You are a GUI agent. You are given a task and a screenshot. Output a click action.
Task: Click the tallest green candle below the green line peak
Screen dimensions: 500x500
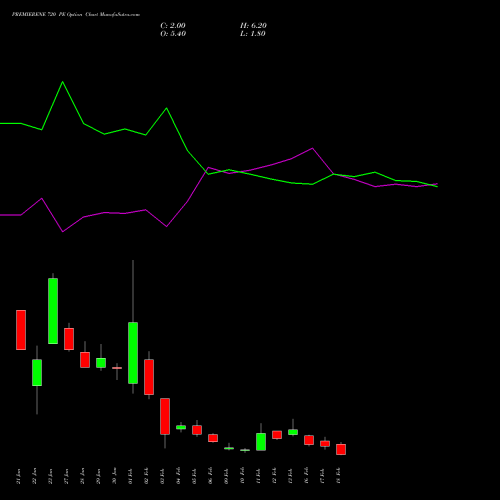[x=53, y=311]
